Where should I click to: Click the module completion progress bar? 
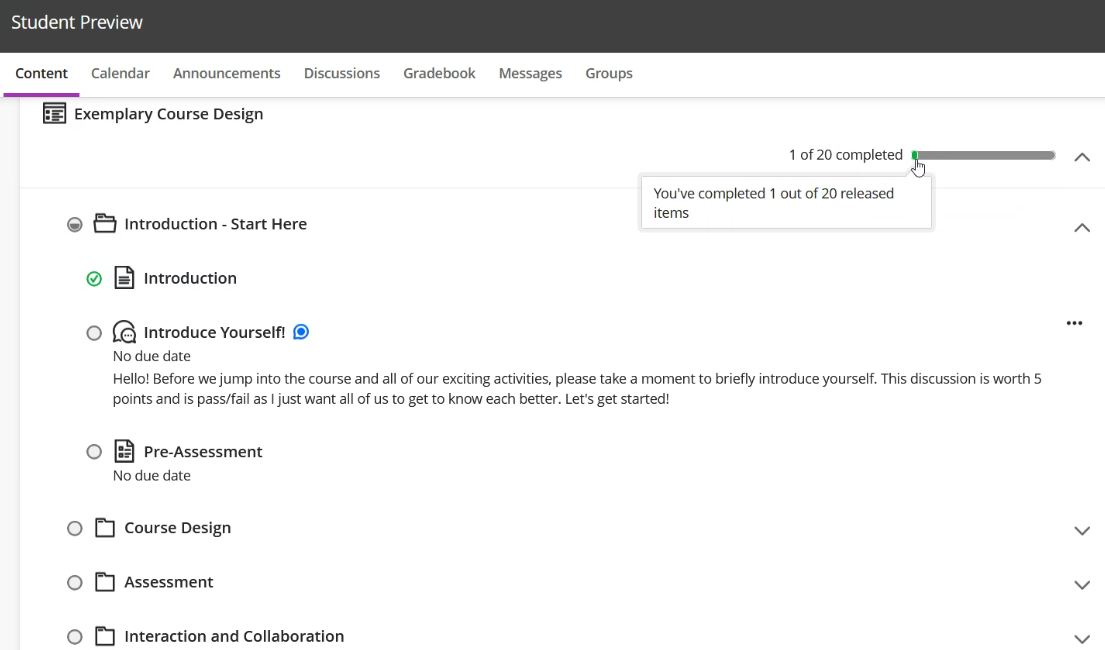tap(984, 155)
